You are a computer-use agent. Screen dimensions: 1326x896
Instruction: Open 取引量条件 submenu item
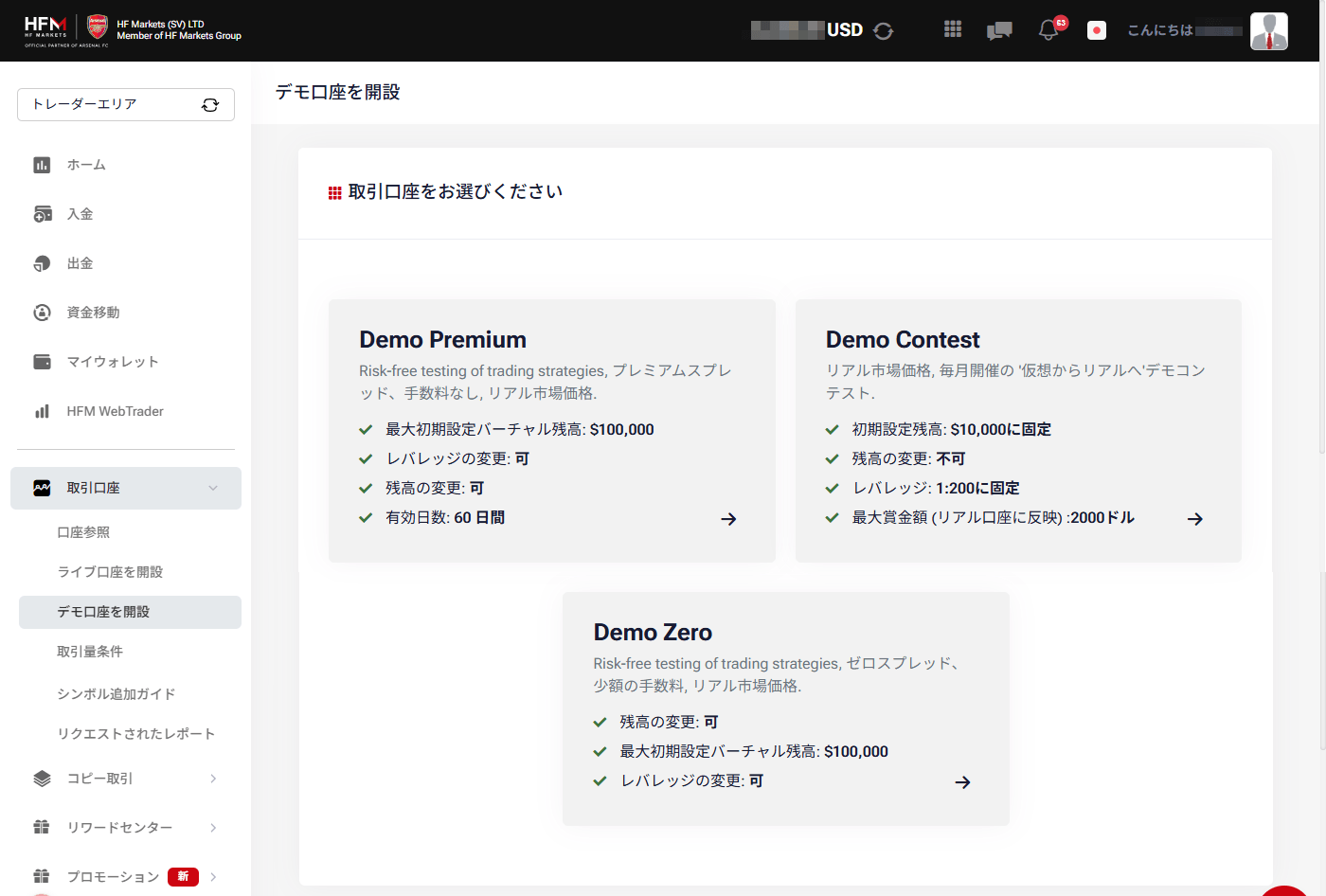(x=90, y=652)
